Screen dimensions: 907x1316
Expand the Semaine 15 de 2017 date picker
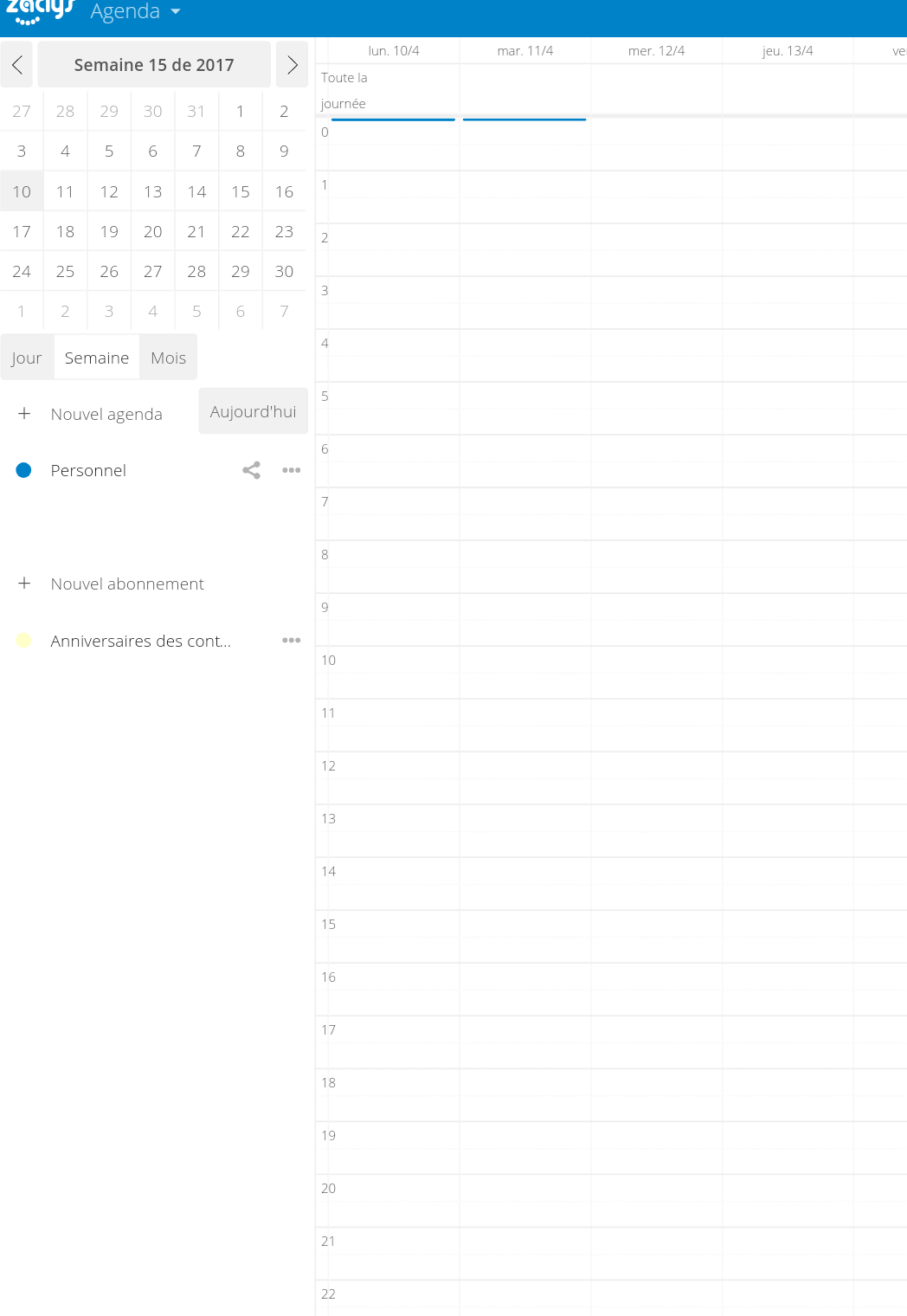pyautogui.click(x=154, y=65)
